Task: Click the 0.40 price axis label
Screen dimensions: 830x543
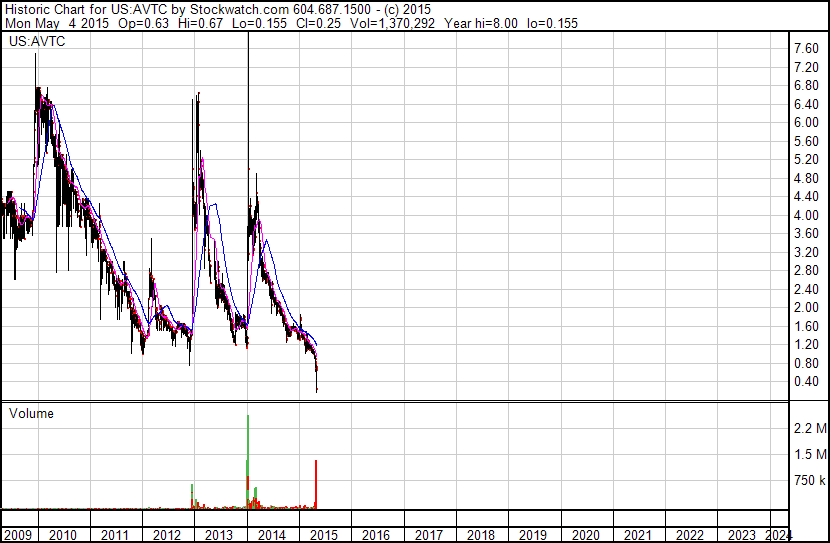Action: [x=806, y=382]
